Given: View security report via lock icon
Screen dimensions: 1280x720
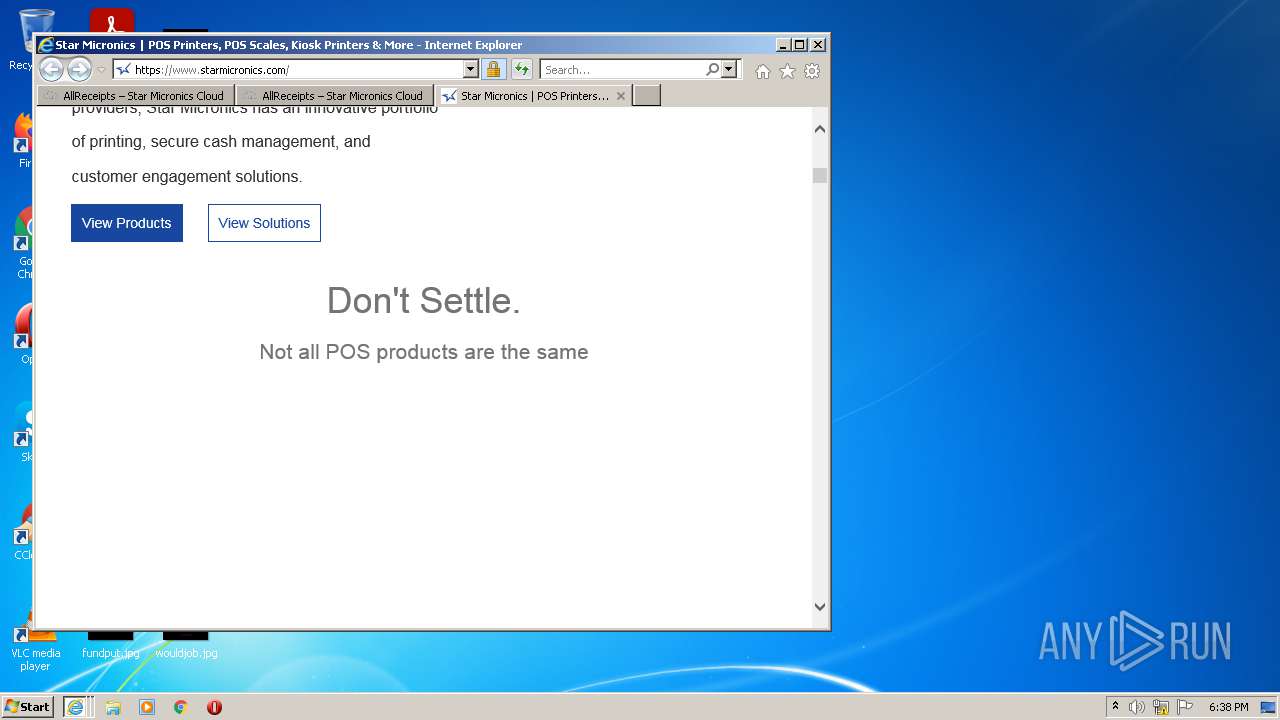Looking at the screenshot, I should 493,70.
